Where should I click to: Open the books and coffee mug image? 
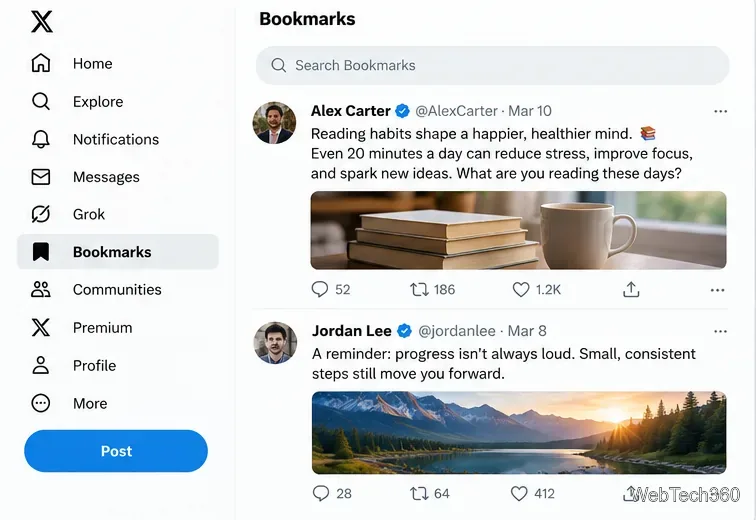[518, 230]
